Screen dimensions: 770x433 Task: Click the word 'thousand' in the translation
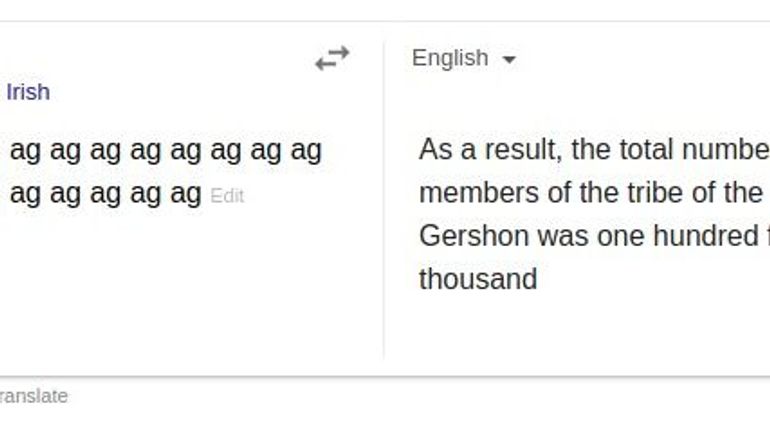(478, 279)
